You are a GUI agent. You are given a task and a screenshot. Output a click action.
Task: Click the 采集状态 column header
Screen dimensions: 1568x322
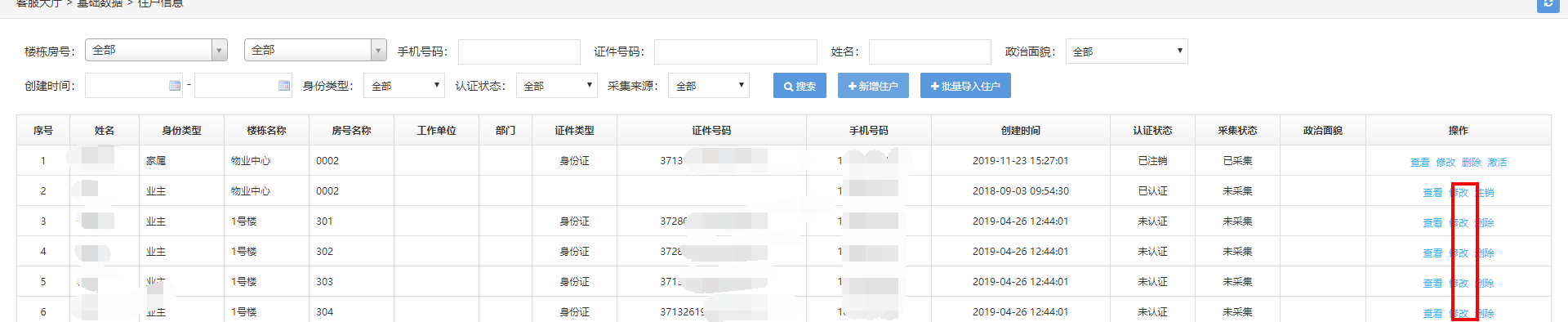click(1237, 131)
